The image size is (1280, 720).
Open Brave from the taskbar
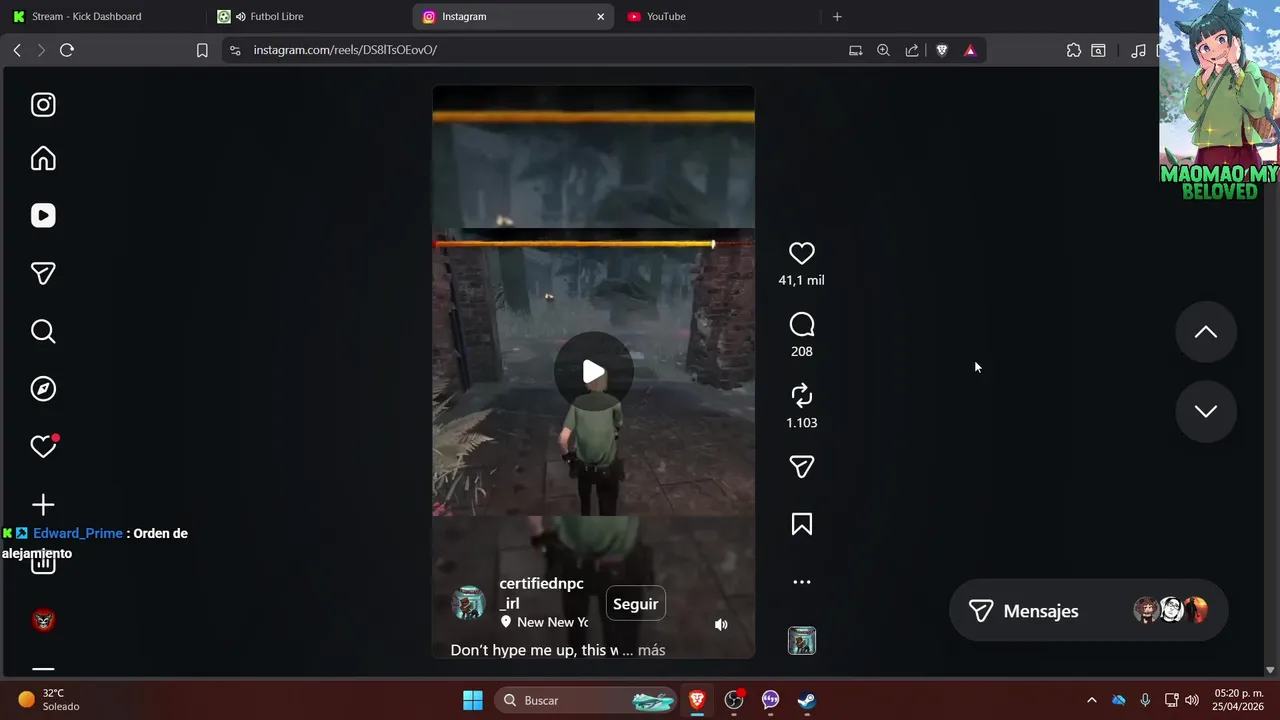coord(698,700)
